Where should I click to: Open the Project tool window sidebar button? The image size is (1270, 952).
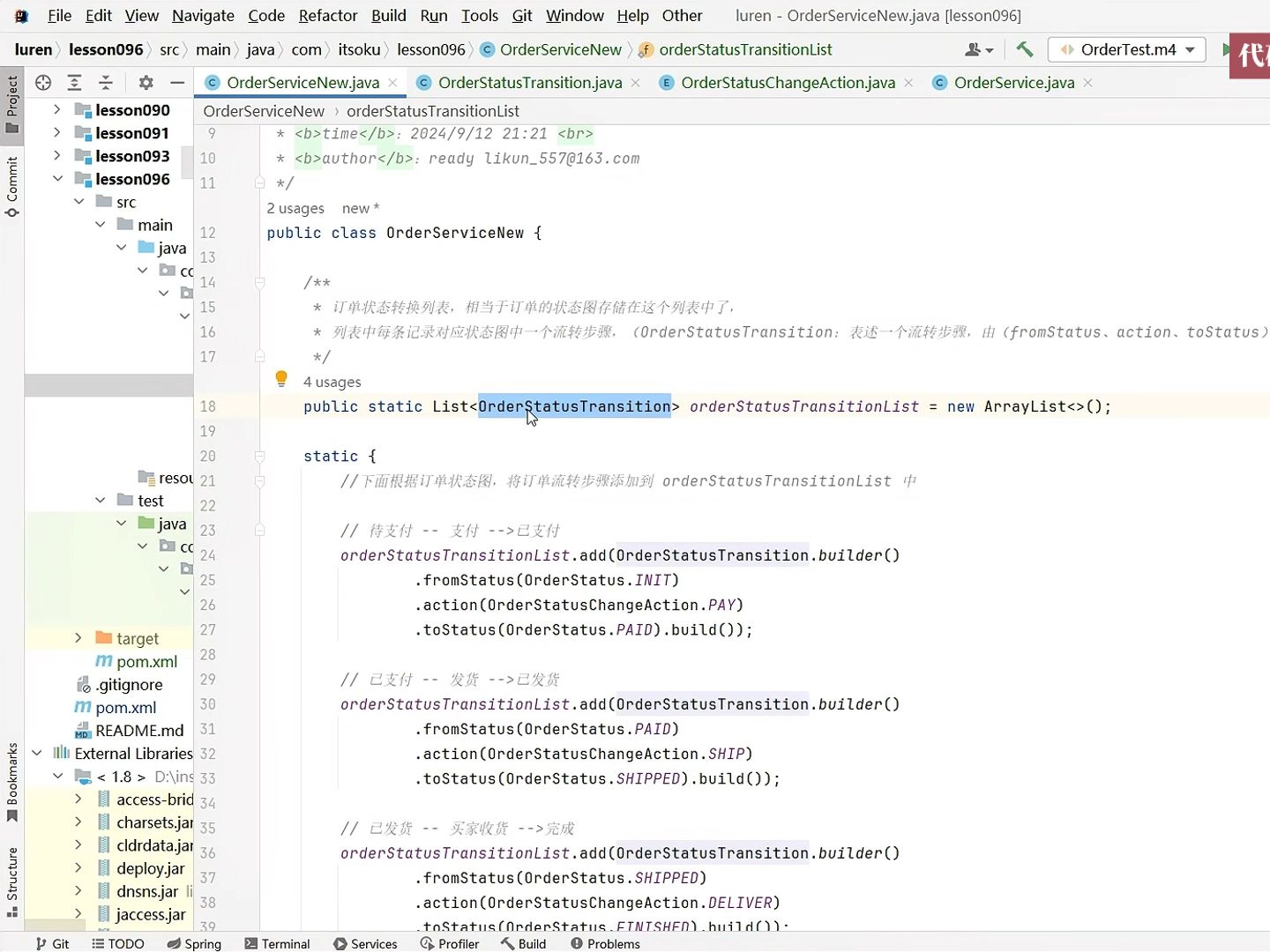tap(12, 103)
